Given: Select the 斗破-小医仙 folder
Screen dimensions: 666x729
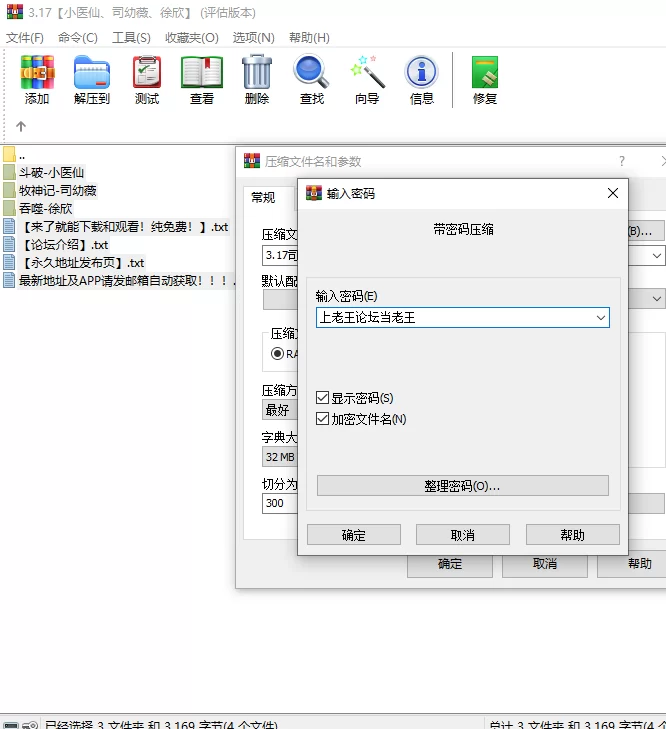Looking at the screenshot, I should coord(44,172).
